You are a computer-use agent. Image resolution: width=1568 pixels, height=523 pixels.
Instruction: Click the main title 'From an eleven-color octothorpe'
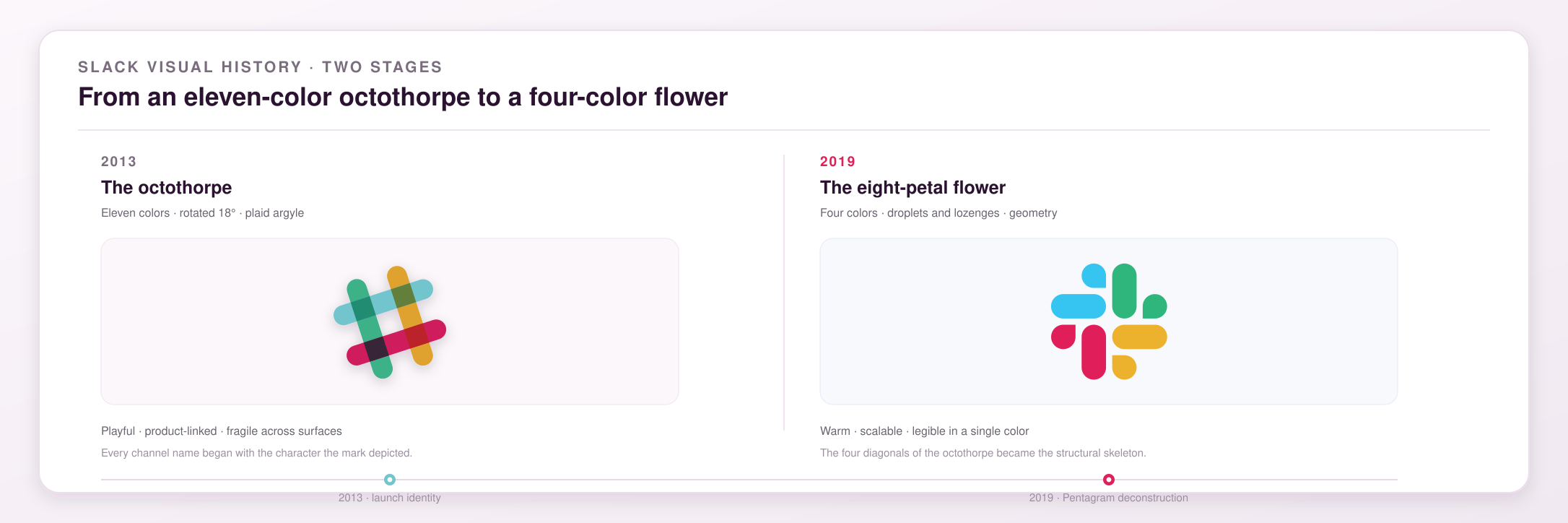tap(403, 97)
